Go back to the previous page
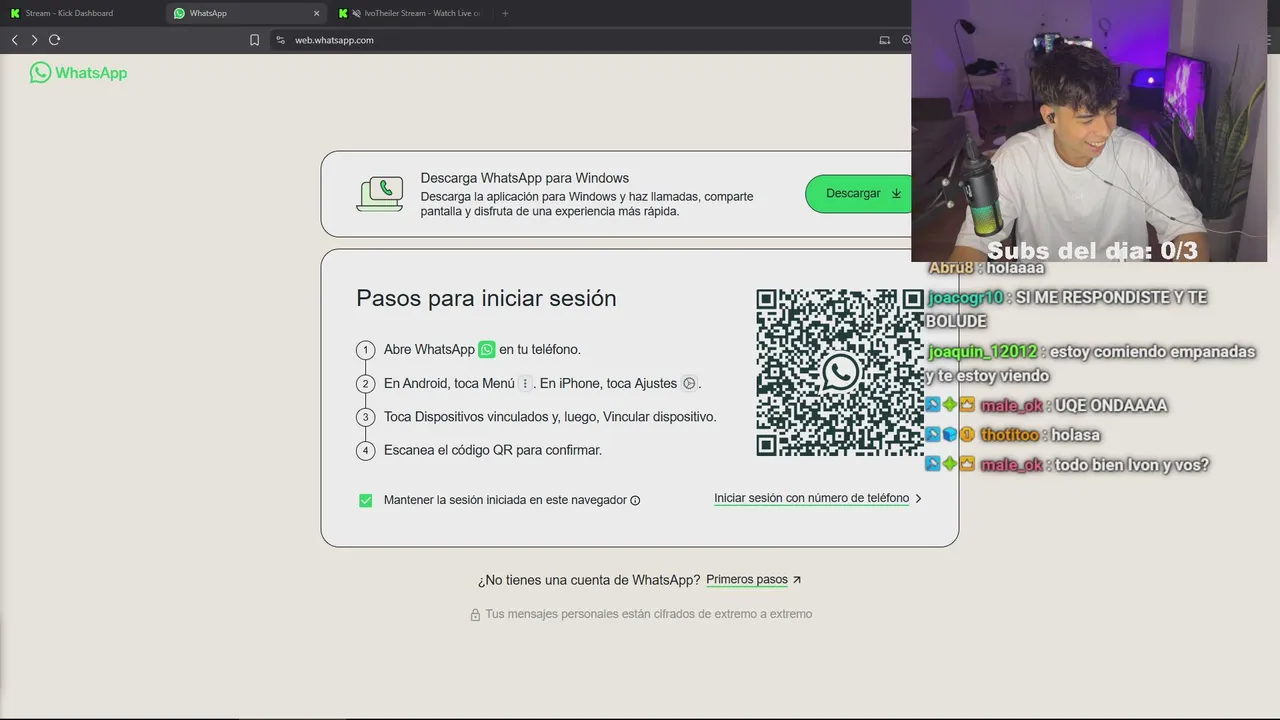1280x720 pixels. (14, 40)
